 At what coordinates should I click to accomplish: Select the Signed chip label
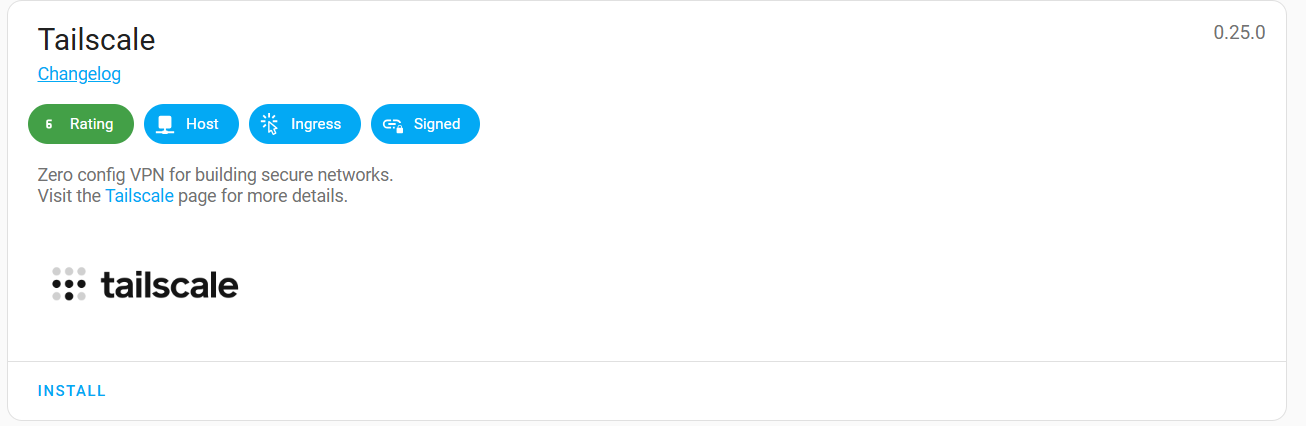tap(437, 125)
